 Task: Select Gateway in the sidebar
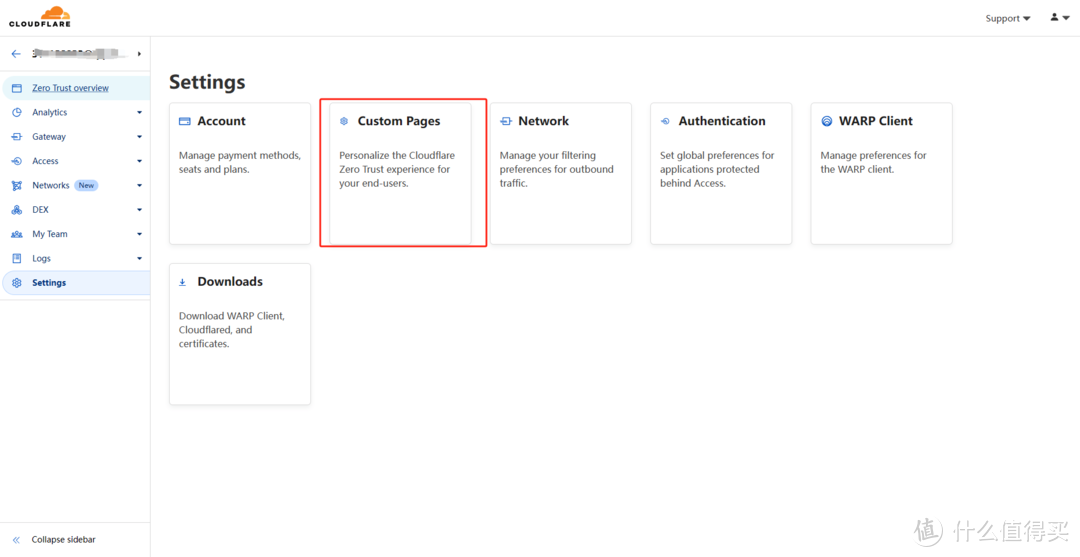click(x=49, y=137)
